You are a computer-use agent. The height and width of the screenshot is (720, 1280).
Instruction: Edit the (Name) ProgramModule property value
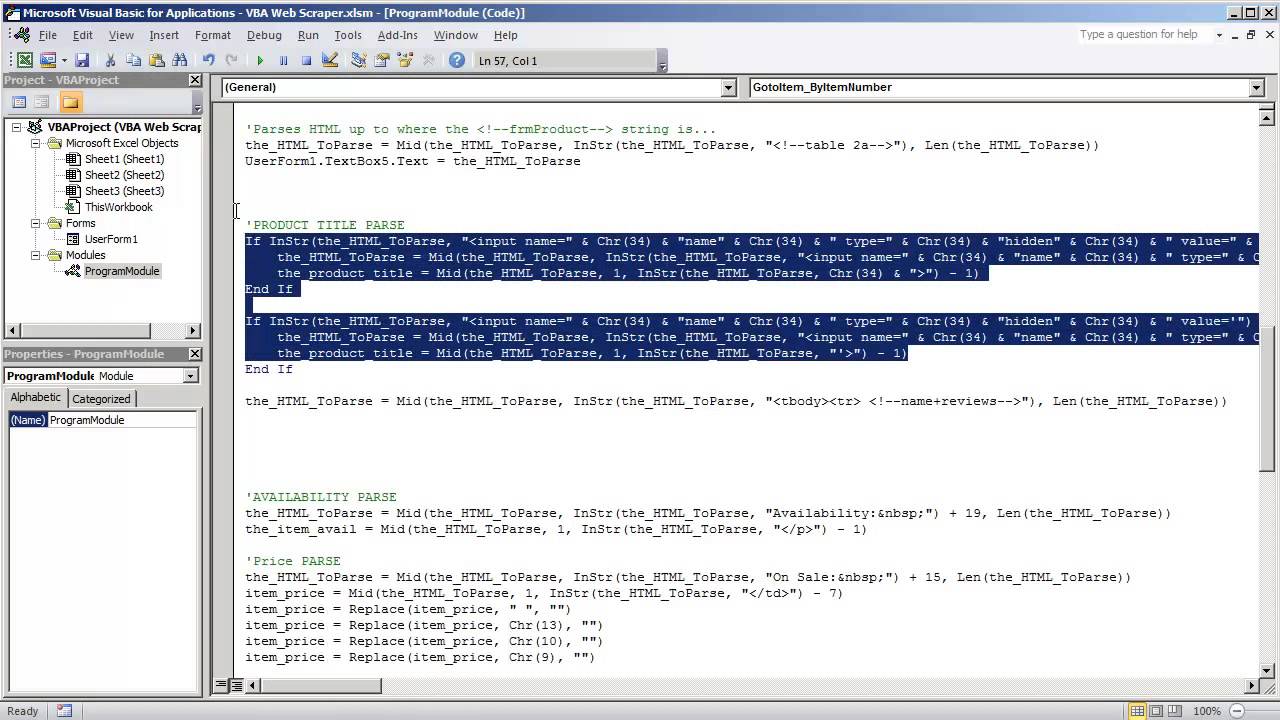pos(123,420)
